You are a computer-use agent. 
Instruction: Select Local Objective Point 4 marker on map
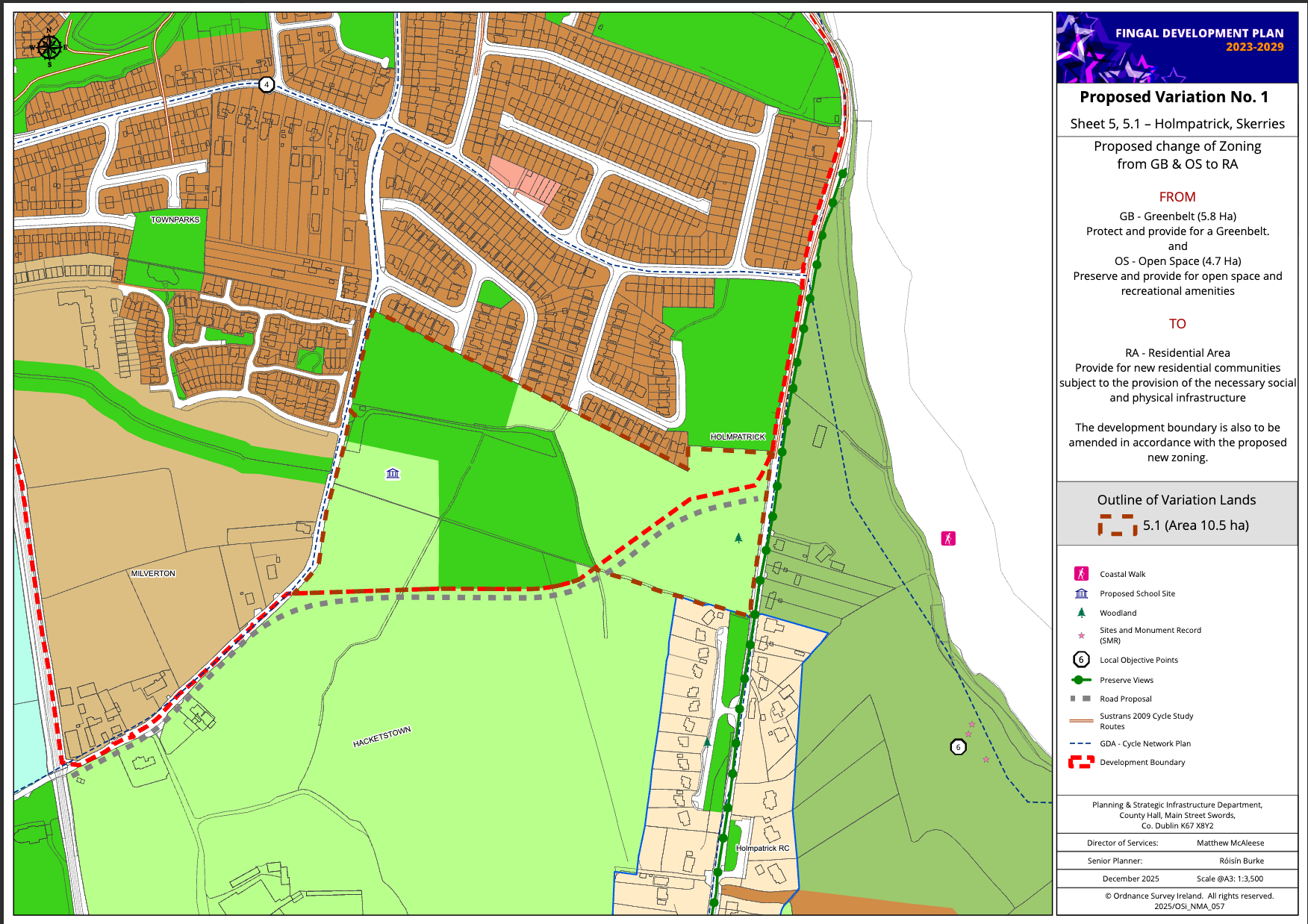pos(267,84)
